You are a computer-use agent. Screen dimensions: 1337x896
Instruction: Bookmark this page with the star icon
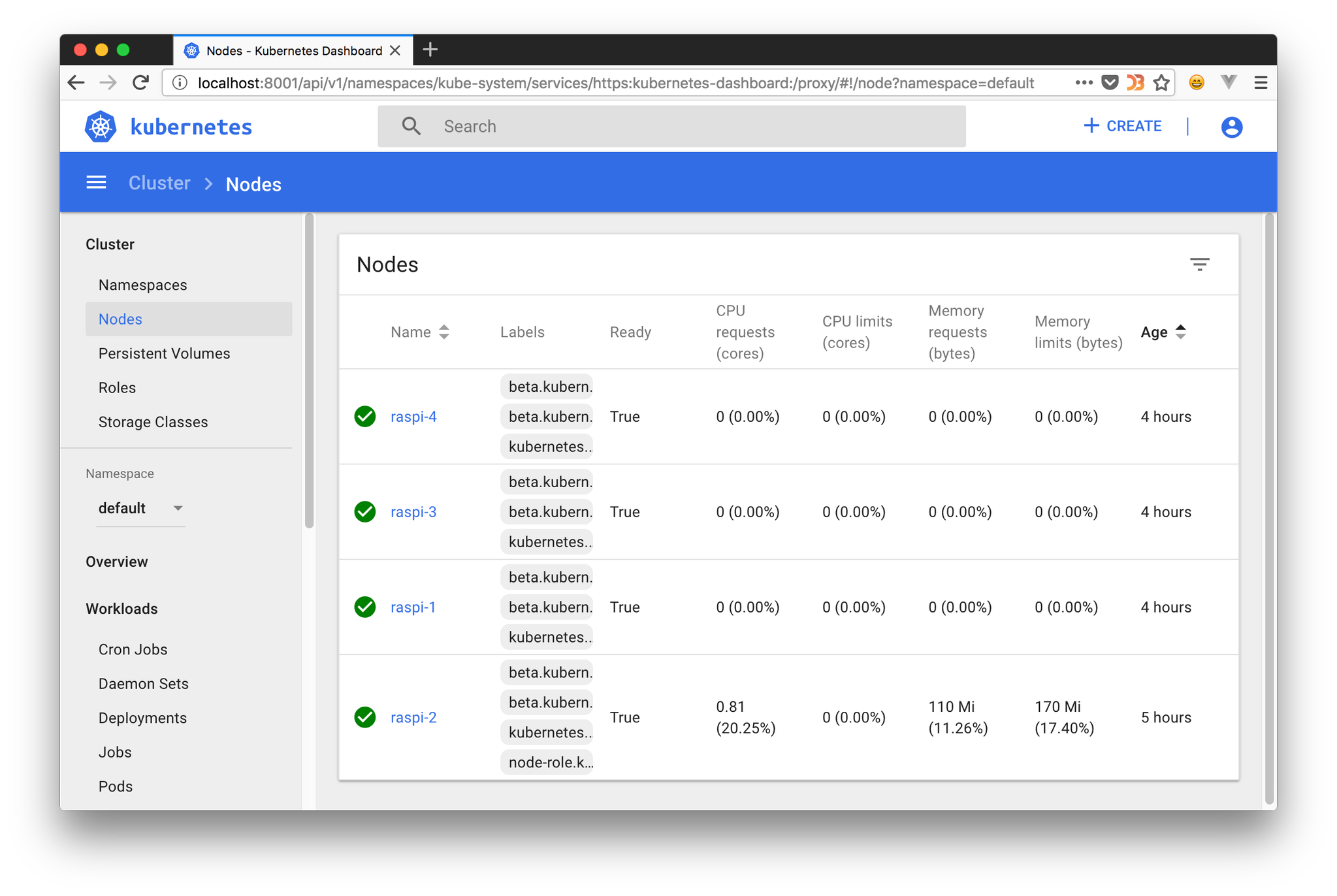coord(1161,83)
